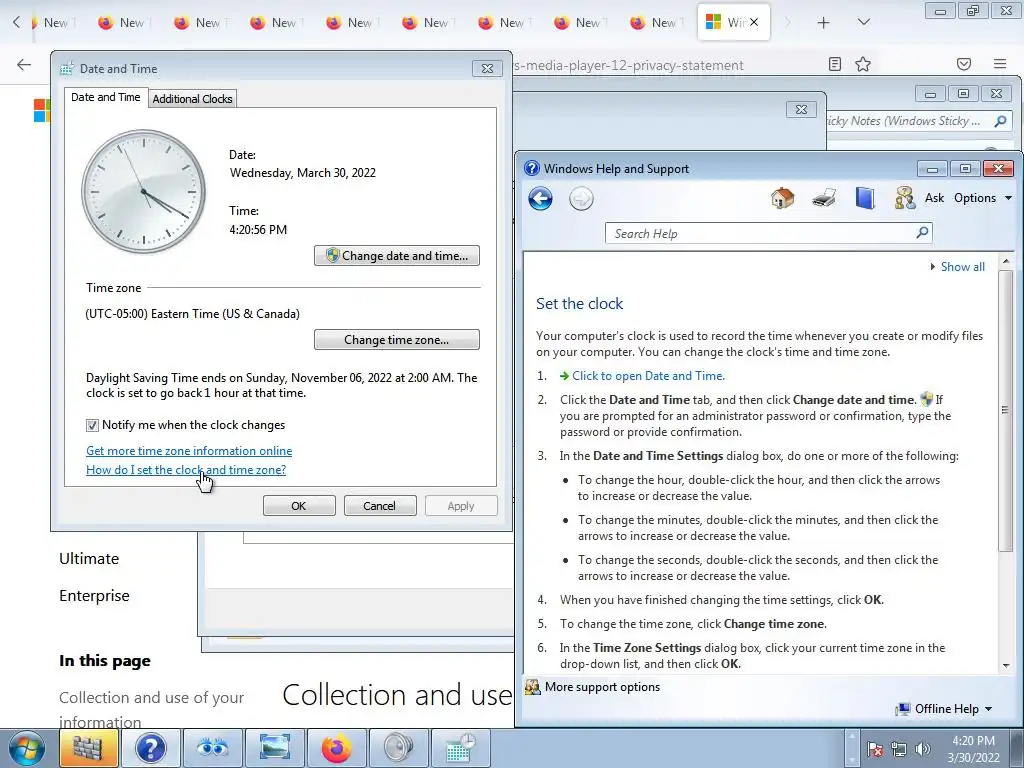Open the eyes icon taskbar app
The height and width of the screenshot is (768, 1024).
[x=212, y=748]
